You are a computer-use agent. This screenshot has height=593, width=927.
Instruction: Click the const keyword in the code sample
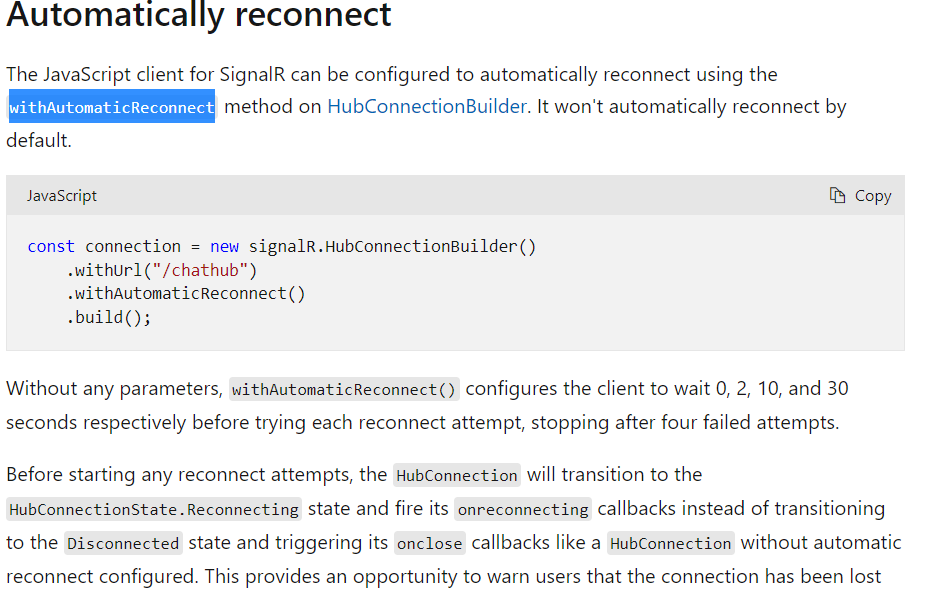(50, 246)
